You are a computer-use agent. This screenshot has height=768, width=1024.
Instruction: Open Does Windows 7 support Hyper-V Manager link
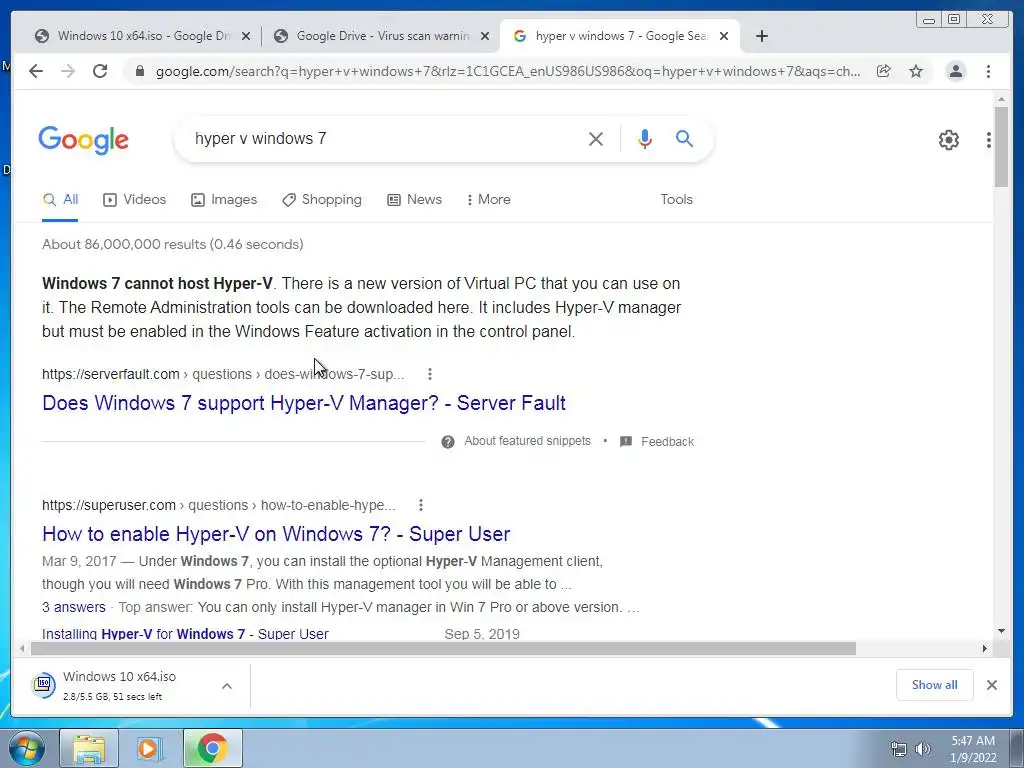point(304,403)
